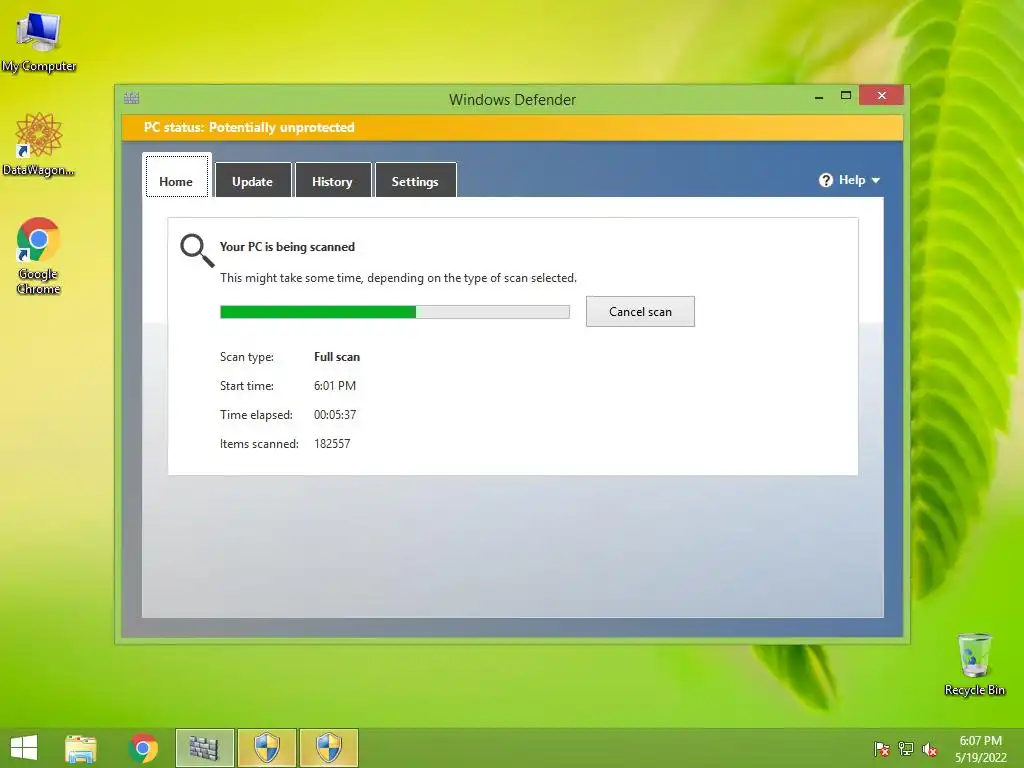Open the Windows Start button

tap(24, 748)
